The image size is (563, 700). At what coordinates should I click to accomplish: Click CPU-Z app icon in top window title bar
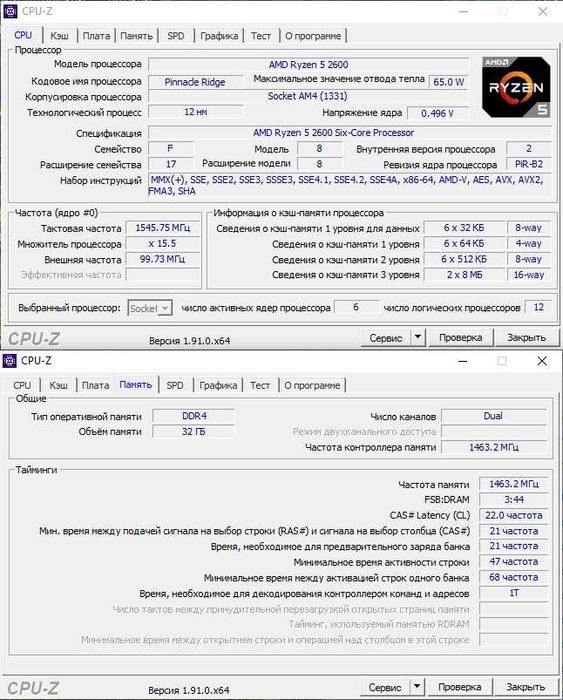tap(10, 11)
